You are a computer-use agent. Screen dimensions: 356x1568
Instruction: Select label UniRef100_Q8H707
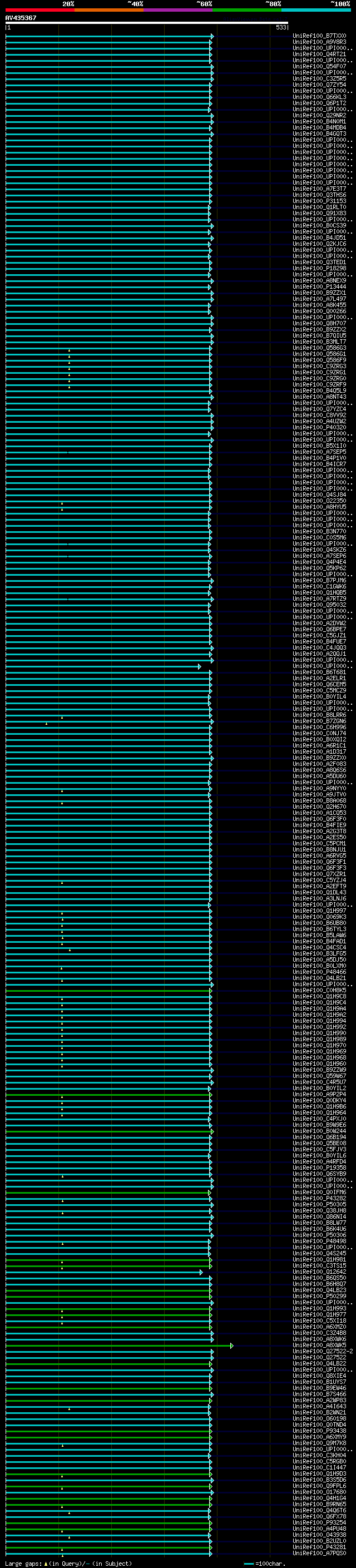coord(319,323)
